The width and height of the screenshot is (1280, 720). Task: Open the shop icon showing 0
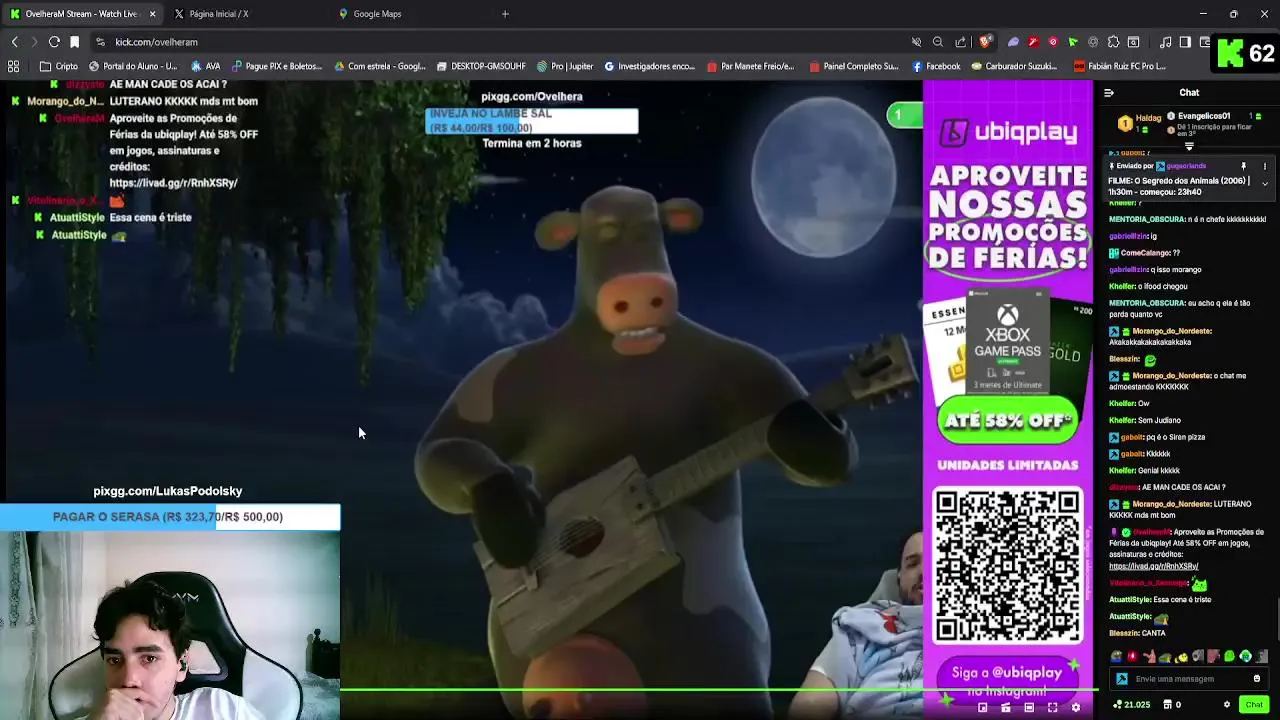coord(1172,705)
